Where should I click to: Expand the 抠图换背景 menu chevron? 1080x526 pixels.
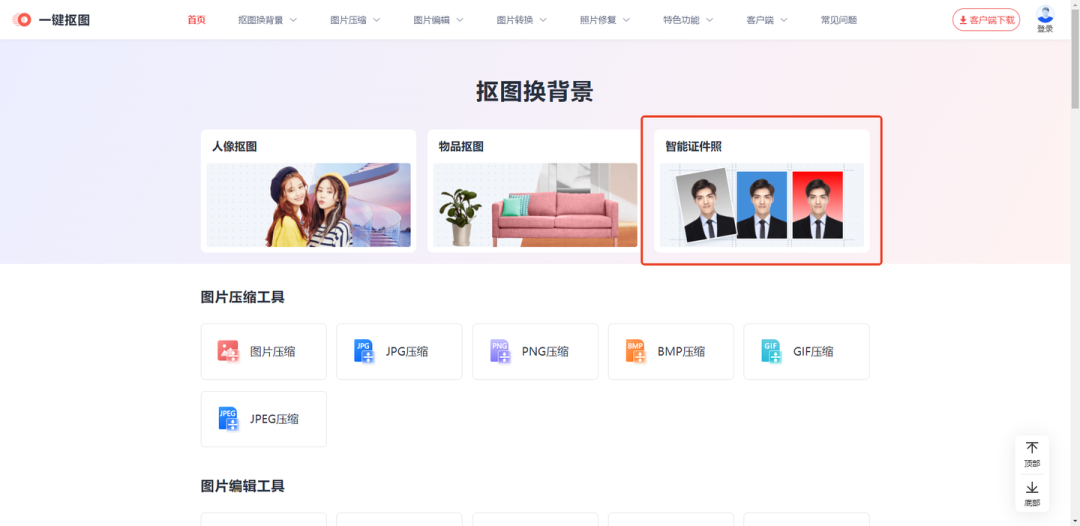pyautogui.click(x=293, y=20)
